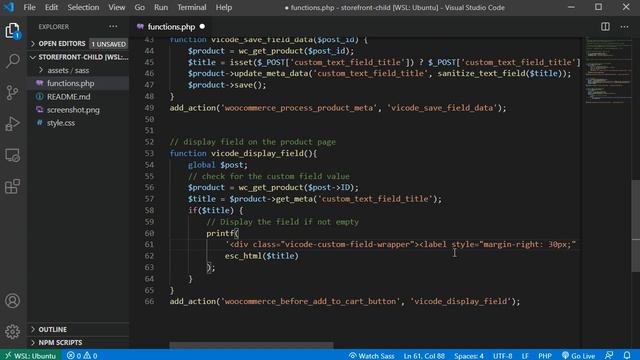This screenshot has height=360, width=640.
Task: Change encoding via UTF-8 indicator
Action: [x=502, y=356]
